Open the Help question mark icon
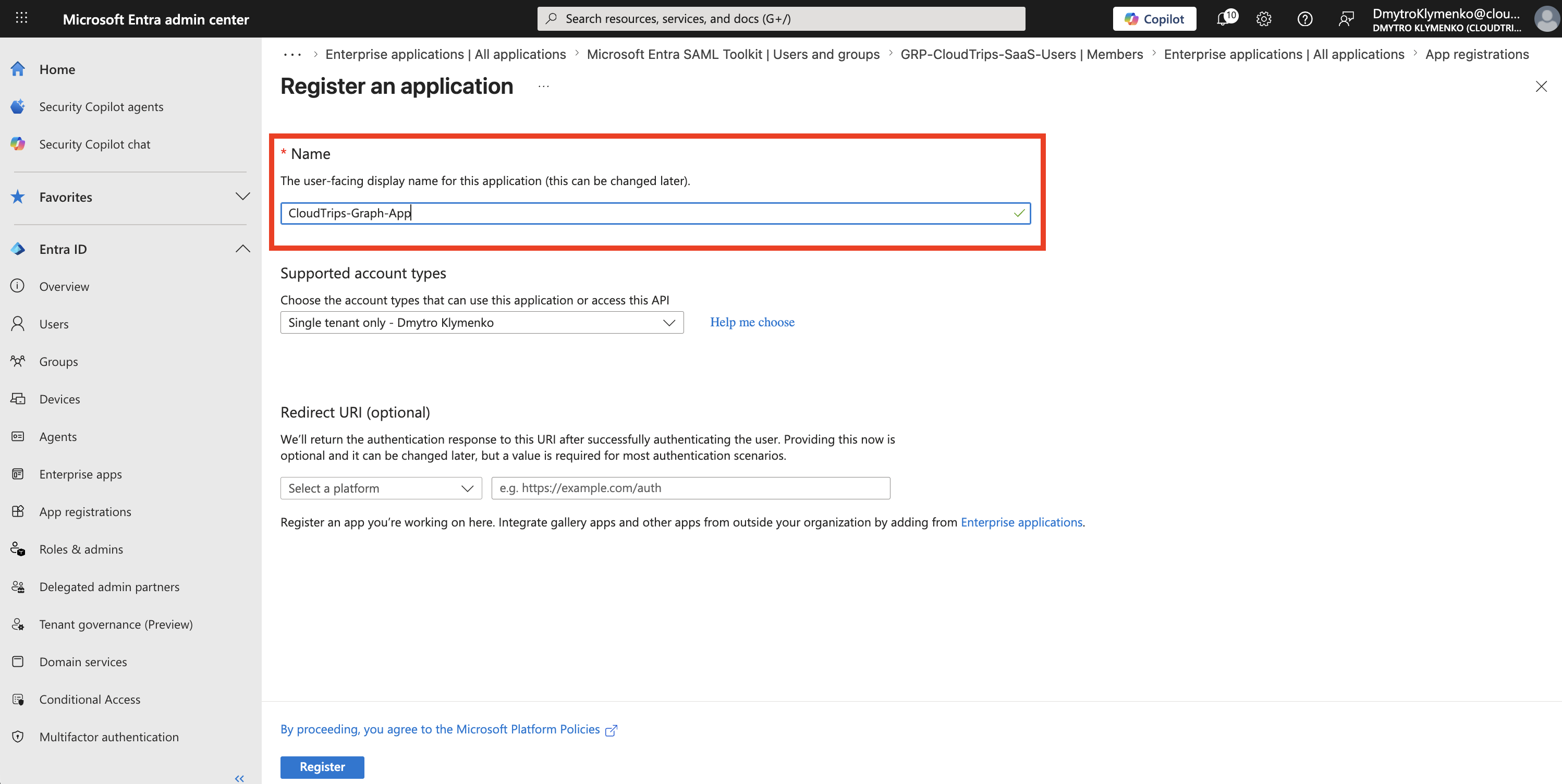Screen dimensions: 1562x784 1305,19
